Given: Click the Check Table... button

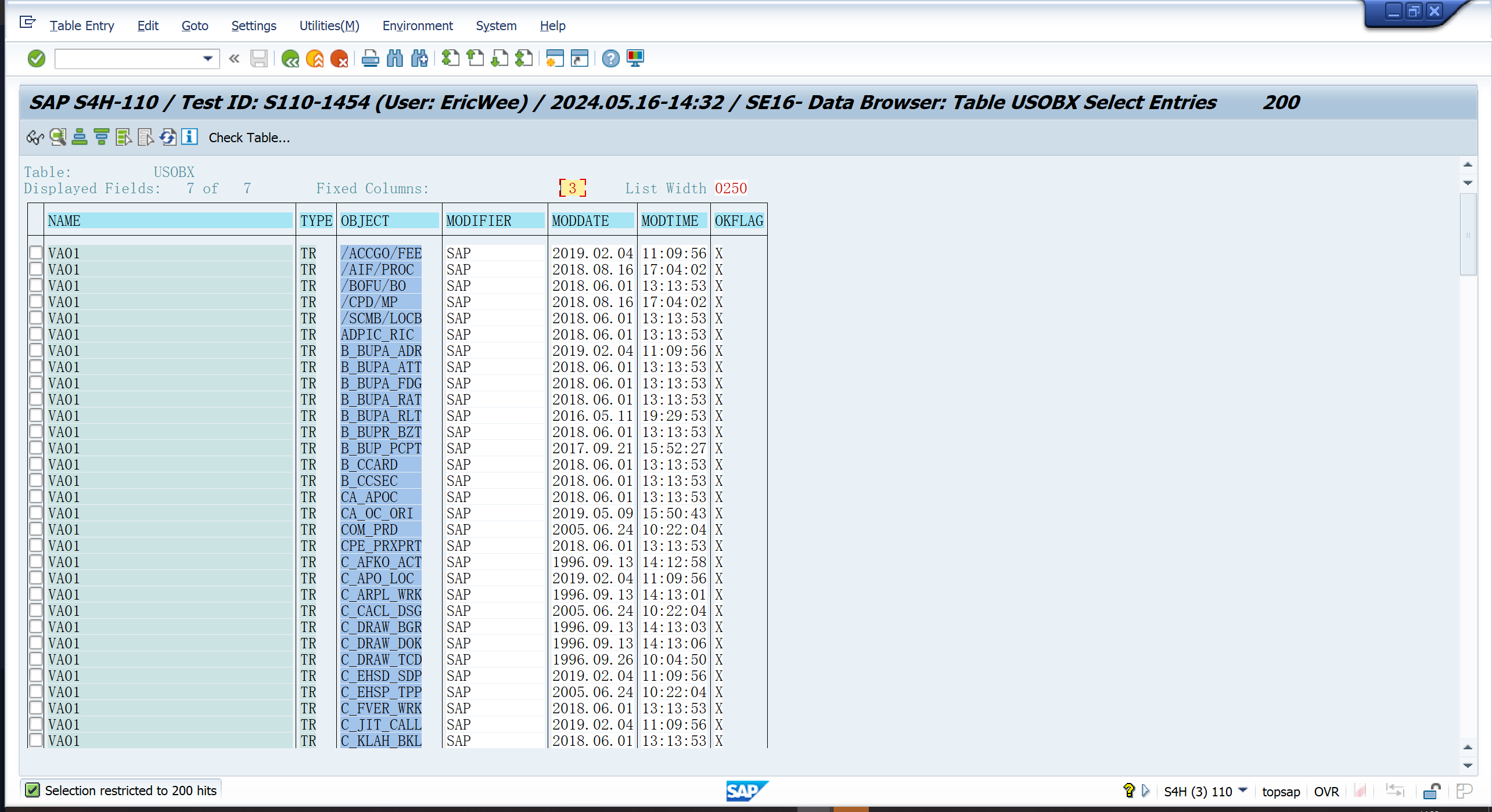Looking at the screenshot, I should (x=249, y=138).
